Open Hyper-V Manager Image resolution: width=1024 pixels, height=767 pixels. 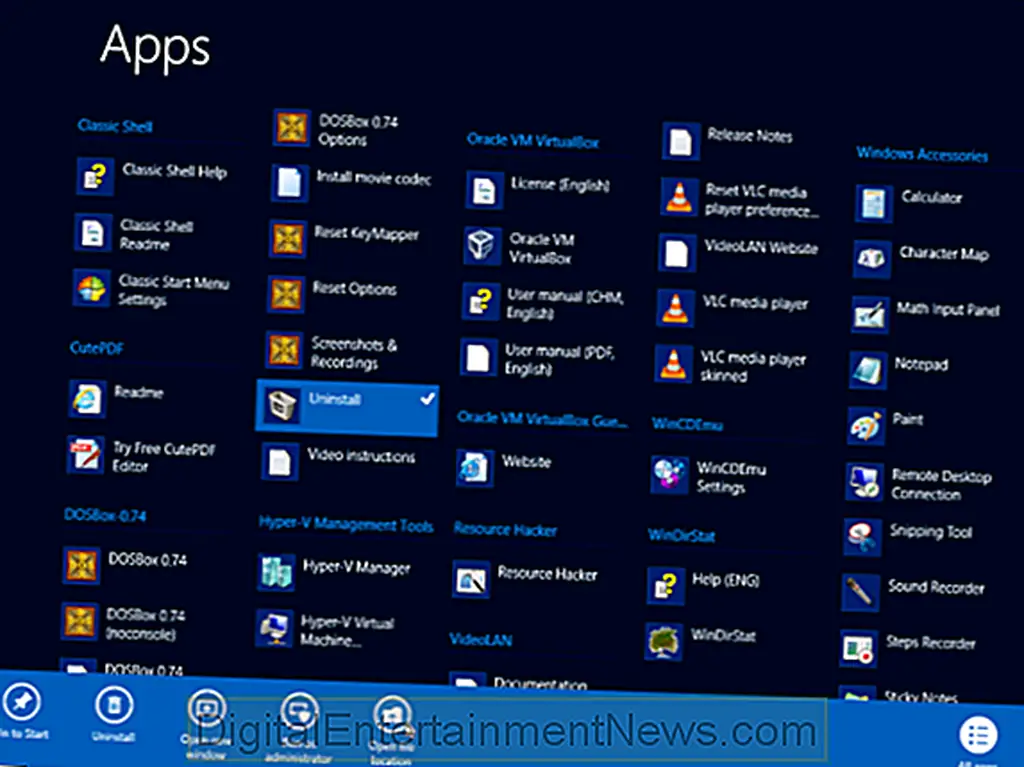coord(334,570)
